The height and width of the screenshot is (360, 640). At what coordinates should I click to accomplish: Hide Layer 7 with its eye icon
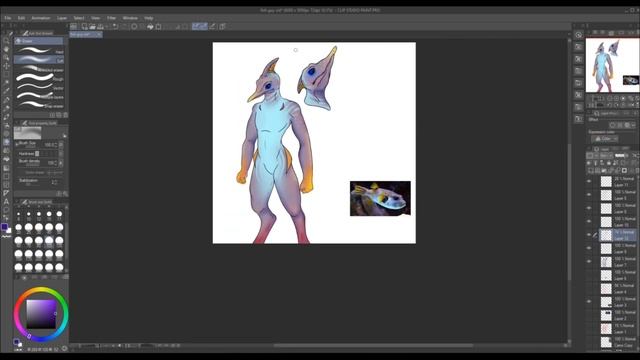coord(589,262)
